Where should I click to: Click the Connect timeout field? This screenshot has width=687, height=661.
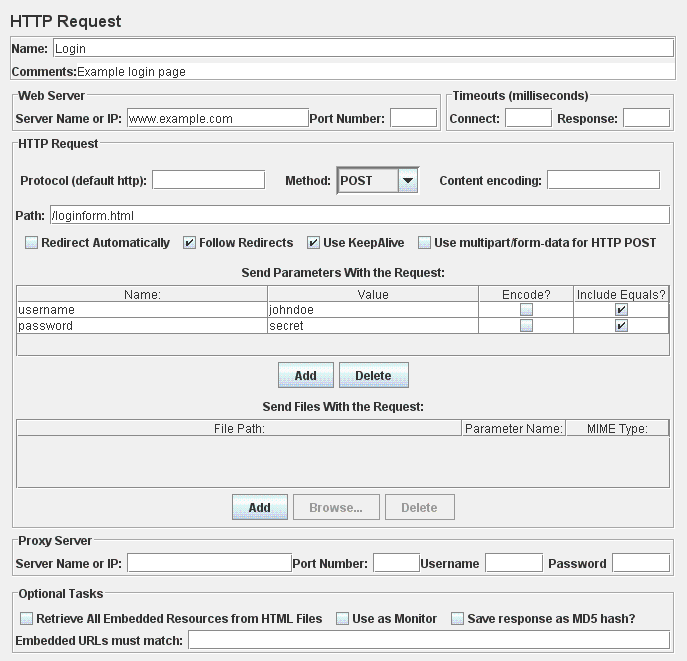(528, 118)
